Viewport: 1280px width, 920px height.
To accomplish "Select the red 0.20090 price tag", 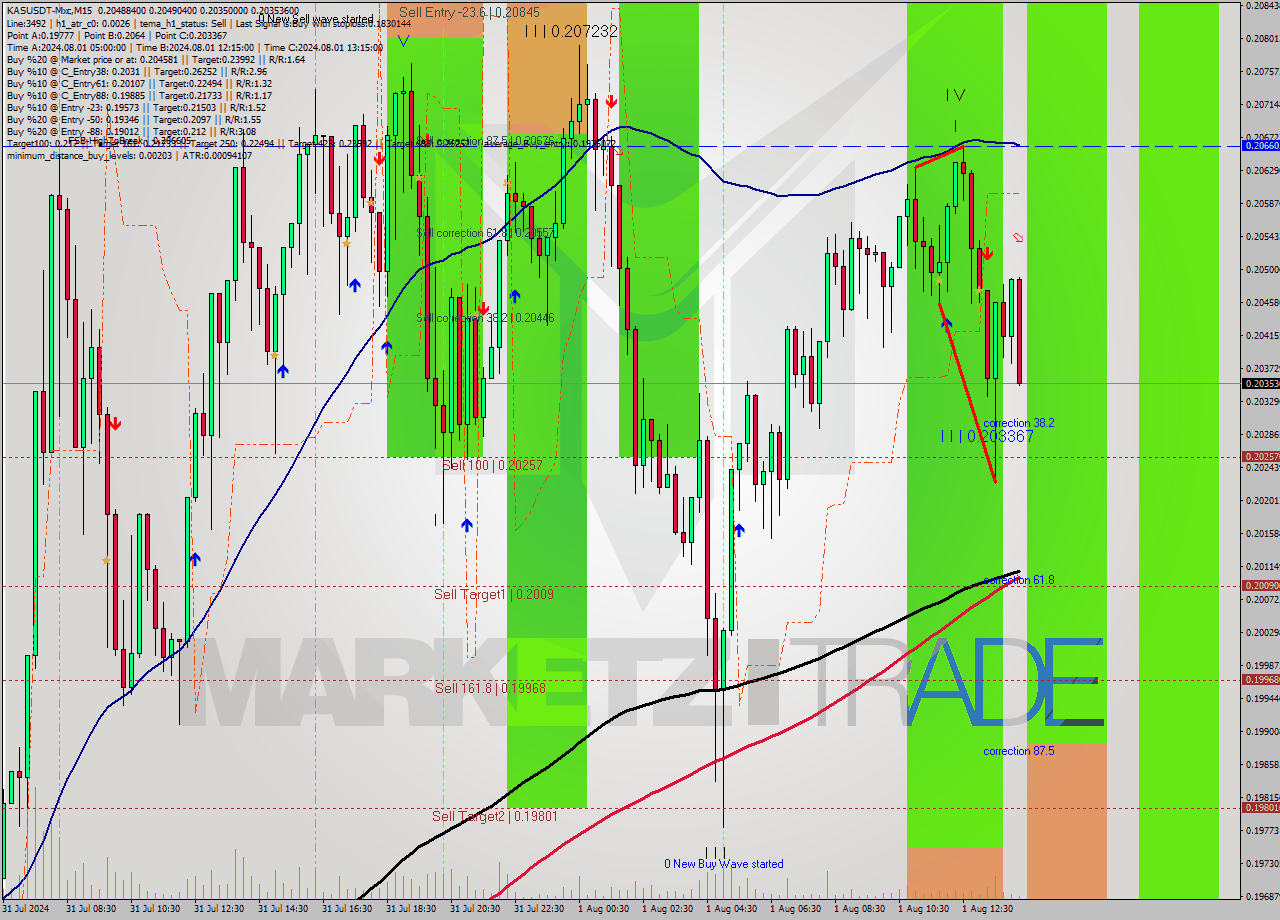I will pos(1260,585).
